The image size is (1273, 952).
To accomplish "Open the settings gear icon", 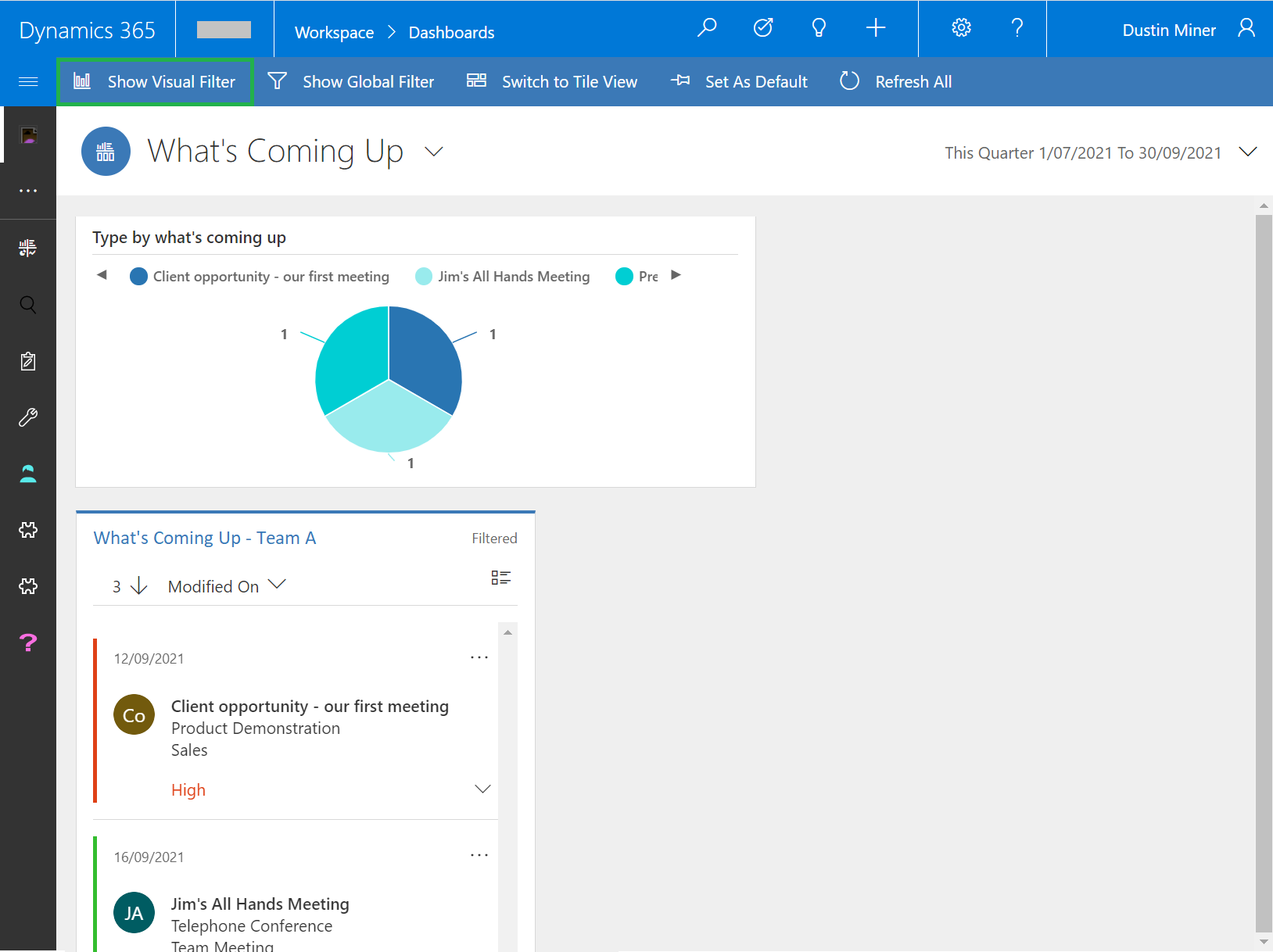I will [x=961, y=28].
